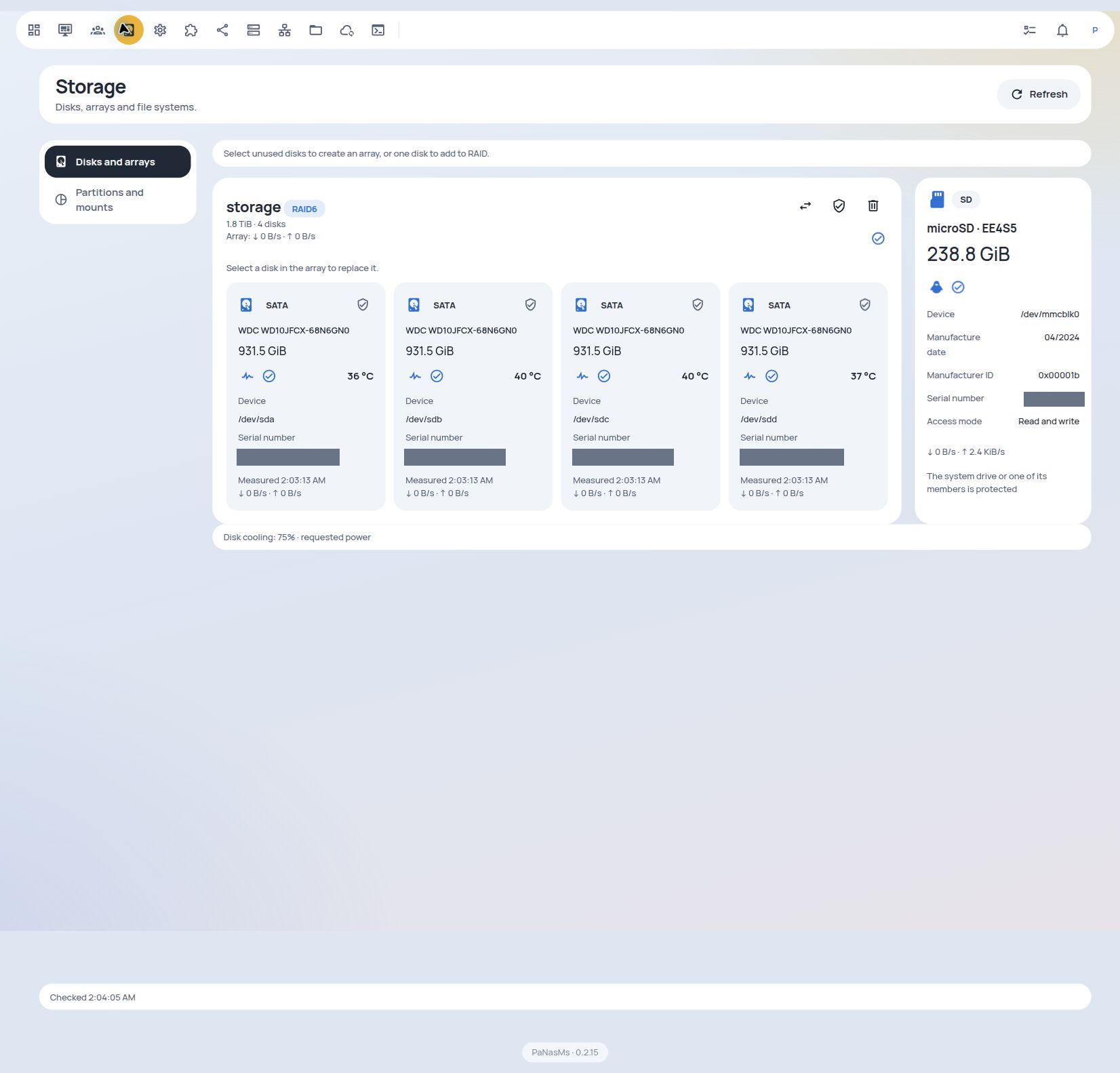This screenshot has height=1073, width=1120.
Task: Click the swap arrows icon on storage array
Action: pos(805,205)
